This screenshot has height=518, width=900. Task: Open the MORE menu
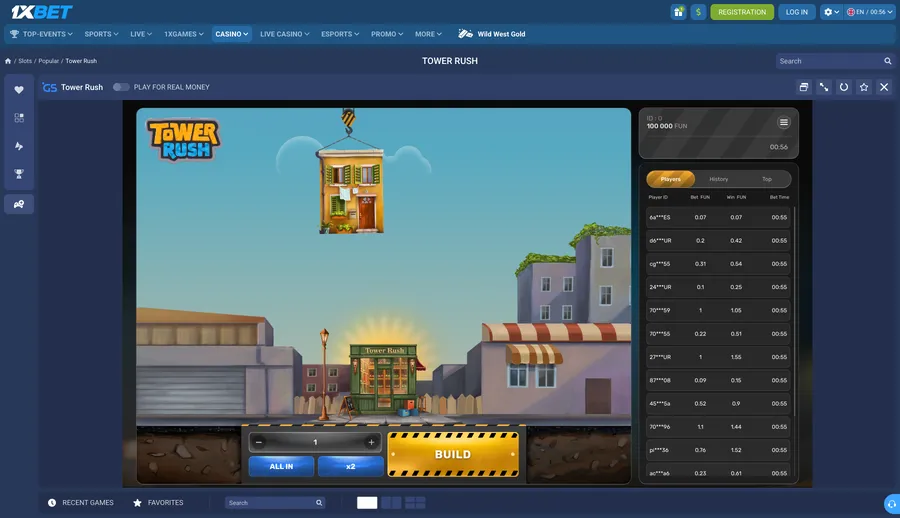click(x=428, y=34)
